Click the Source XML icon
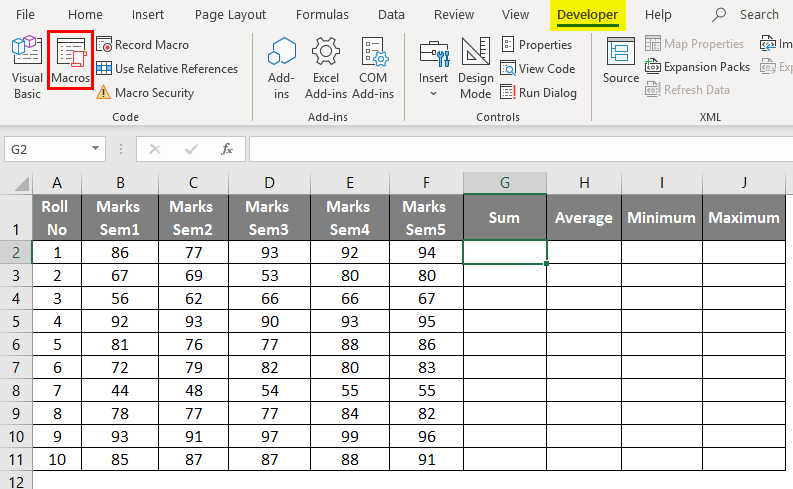 tap(620, 62)
